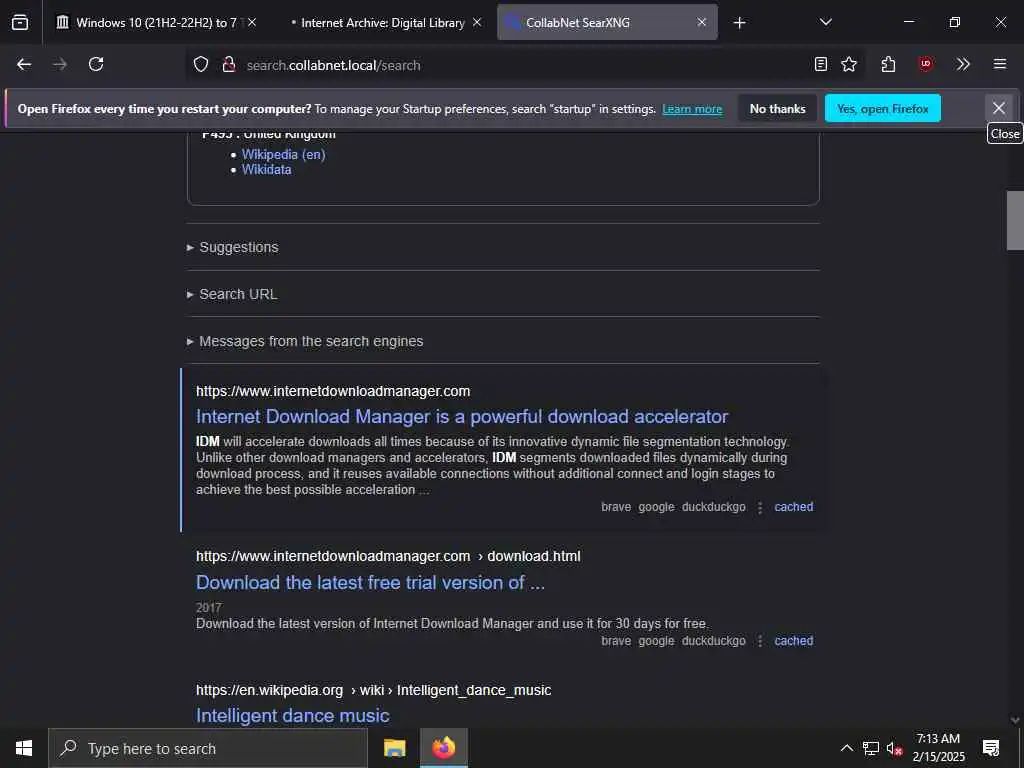The image size is (1024, 768).
Task: Expand the Suggestions section
Action: pos(232,247)
